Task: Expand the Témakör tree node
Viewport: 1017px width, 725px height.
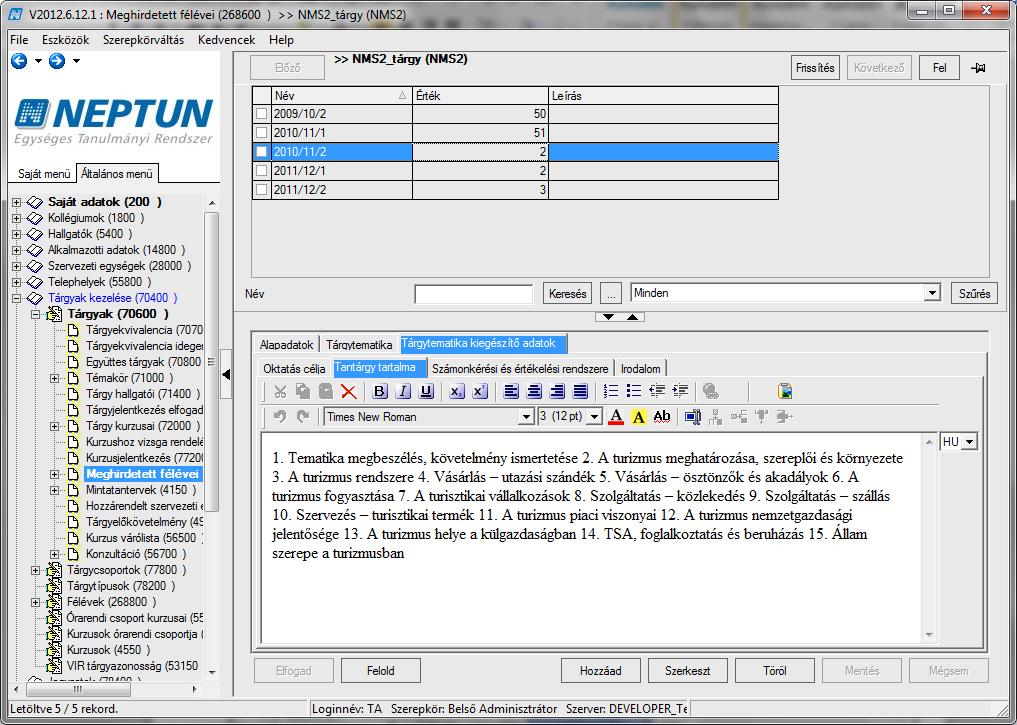Action: 55,378
